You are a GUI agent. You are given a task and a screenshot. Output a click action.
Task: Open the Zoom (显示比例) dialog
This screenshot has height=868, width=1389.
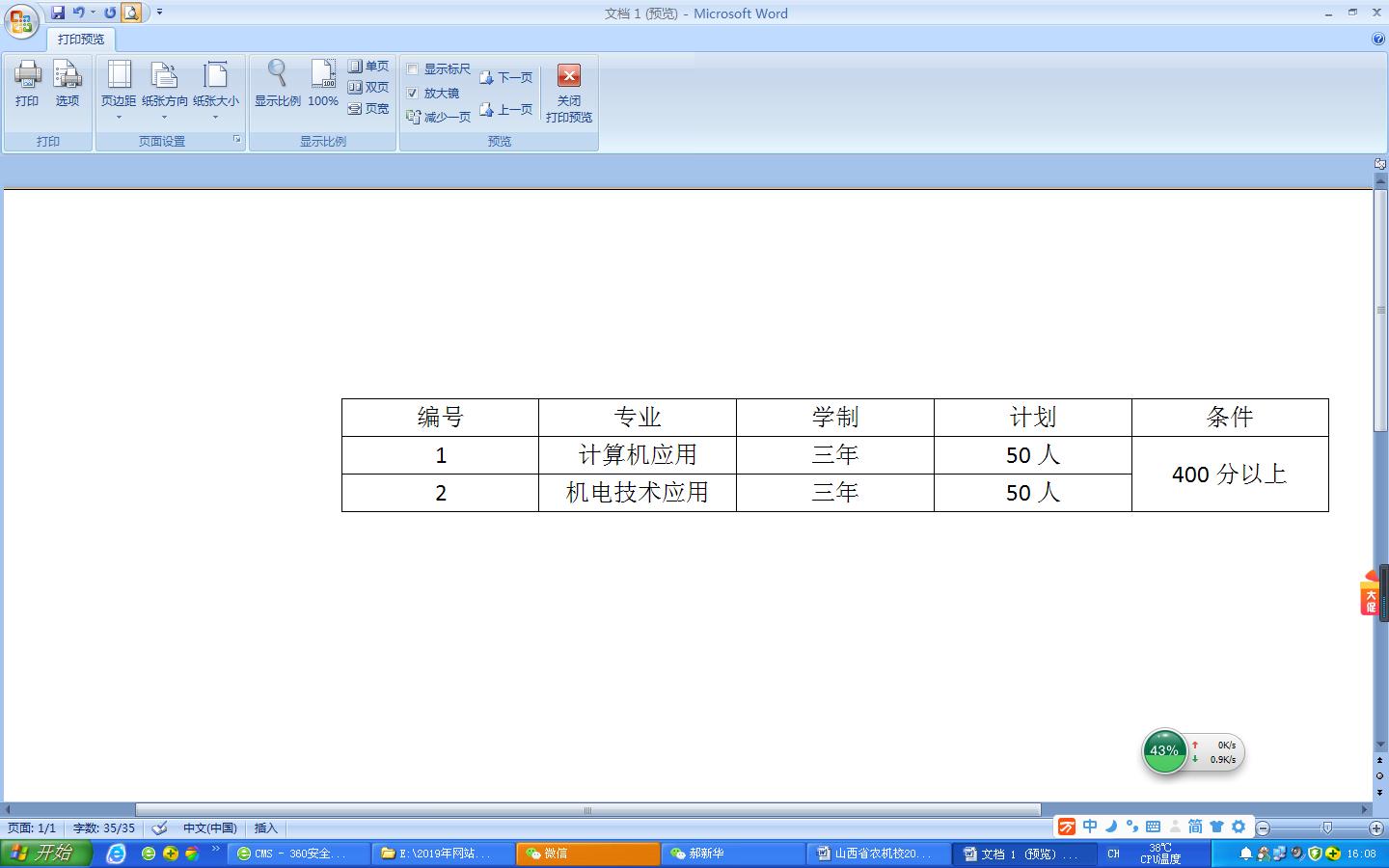(277, 83)
